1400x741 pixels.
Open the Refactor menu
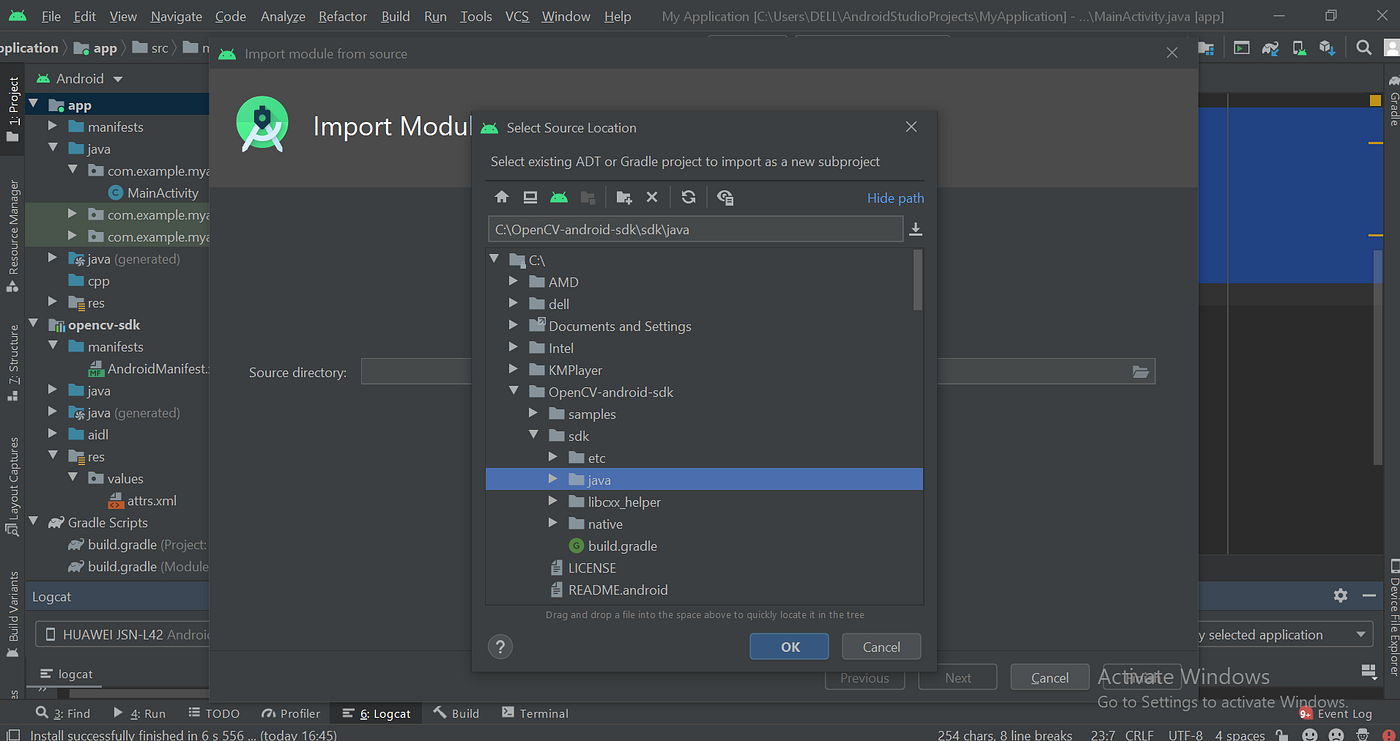coord(343,16)
